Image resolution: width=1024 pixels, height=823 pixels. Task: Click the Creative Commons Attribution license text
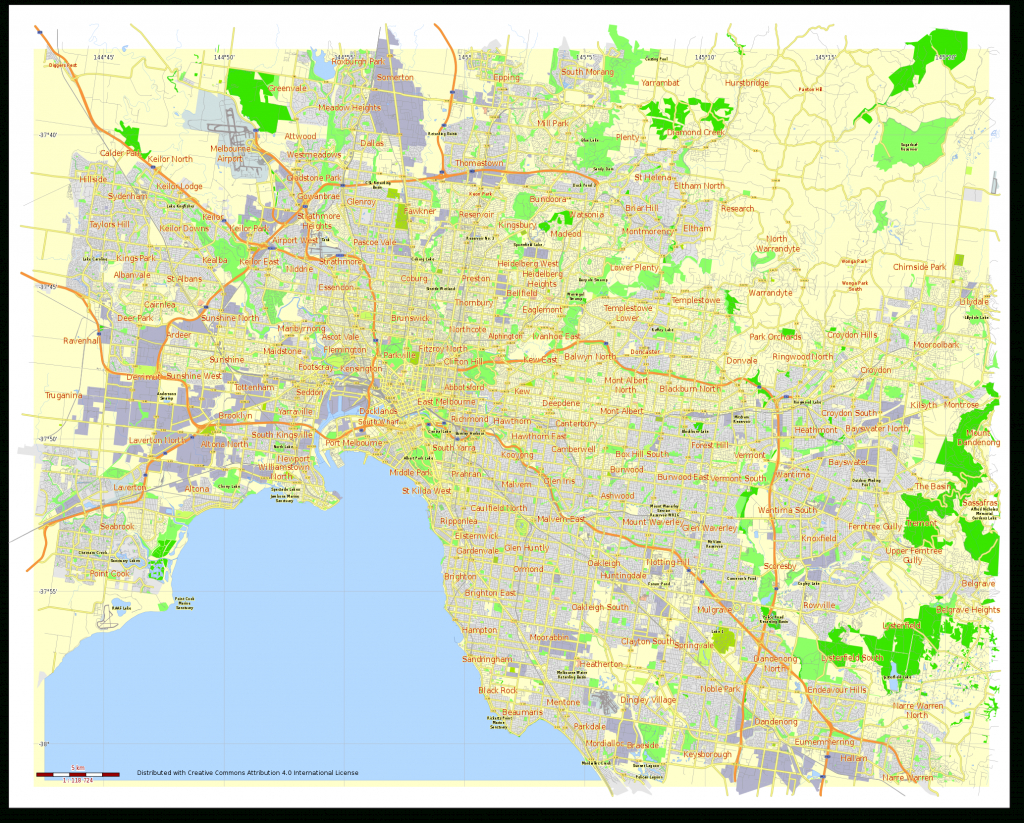click(x=248, y=773)
